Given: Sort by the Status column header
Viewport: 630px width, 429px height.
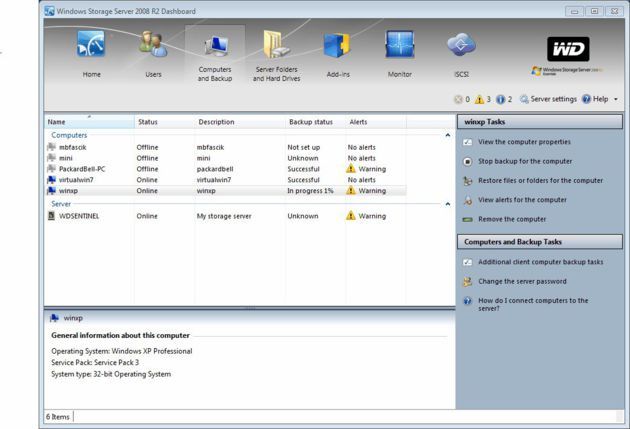Looking at the screenshot, I should pos(164,122).
